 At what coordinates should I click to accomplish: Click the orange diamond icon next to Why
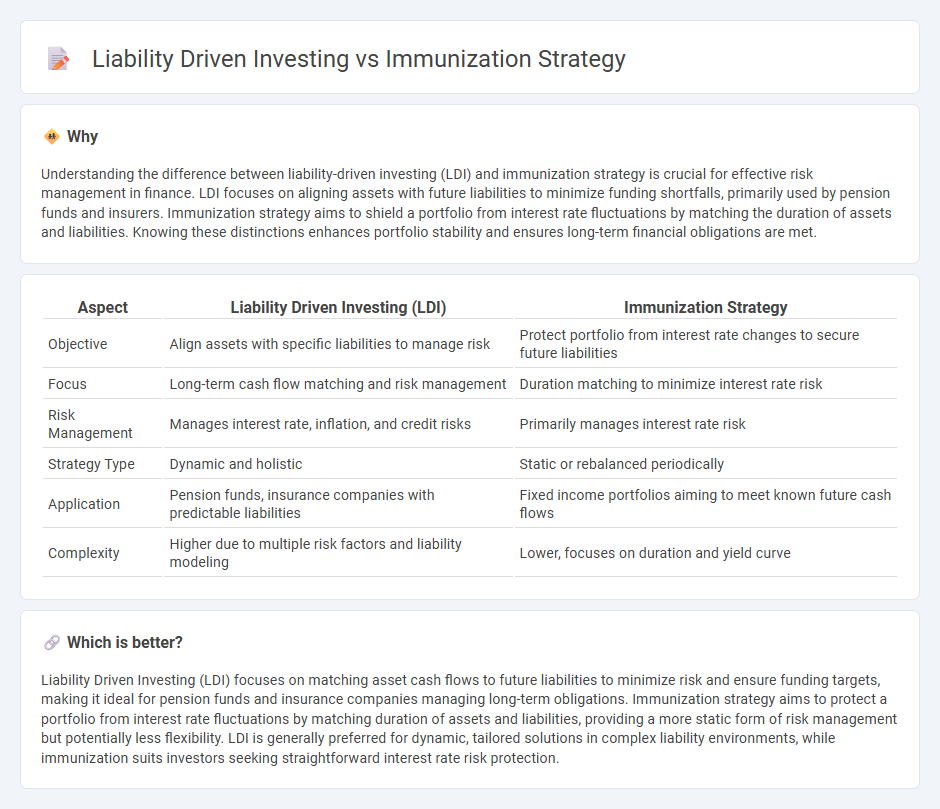click(52, 137)
